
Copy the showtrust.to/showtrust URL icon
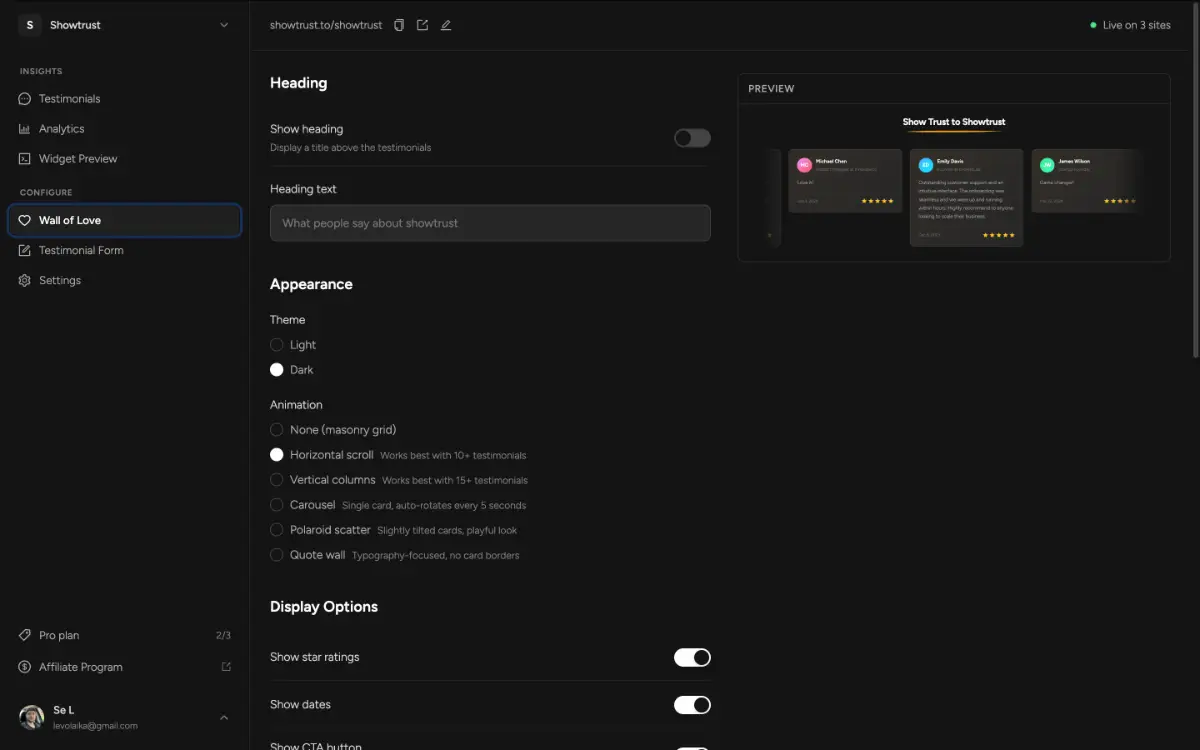(x=399, y=25)
